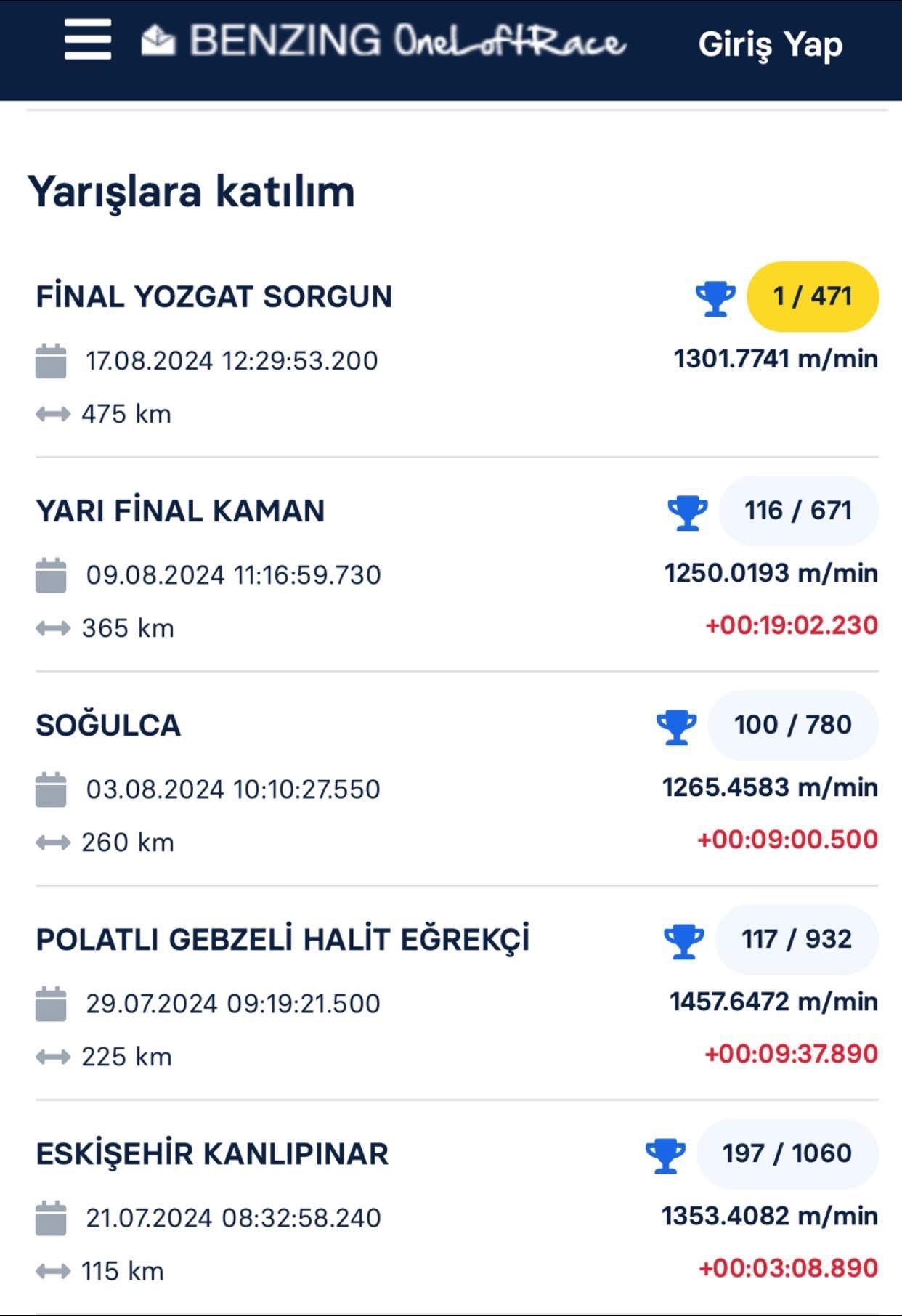Click the calendar icon for Final Yozgat Sorgun
This screenshot has width=902, height=1316.
[x=51, y=361]
